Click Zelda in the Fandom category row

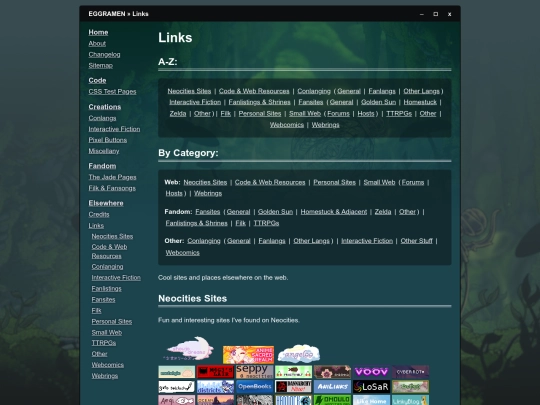[x=383, y=212]
